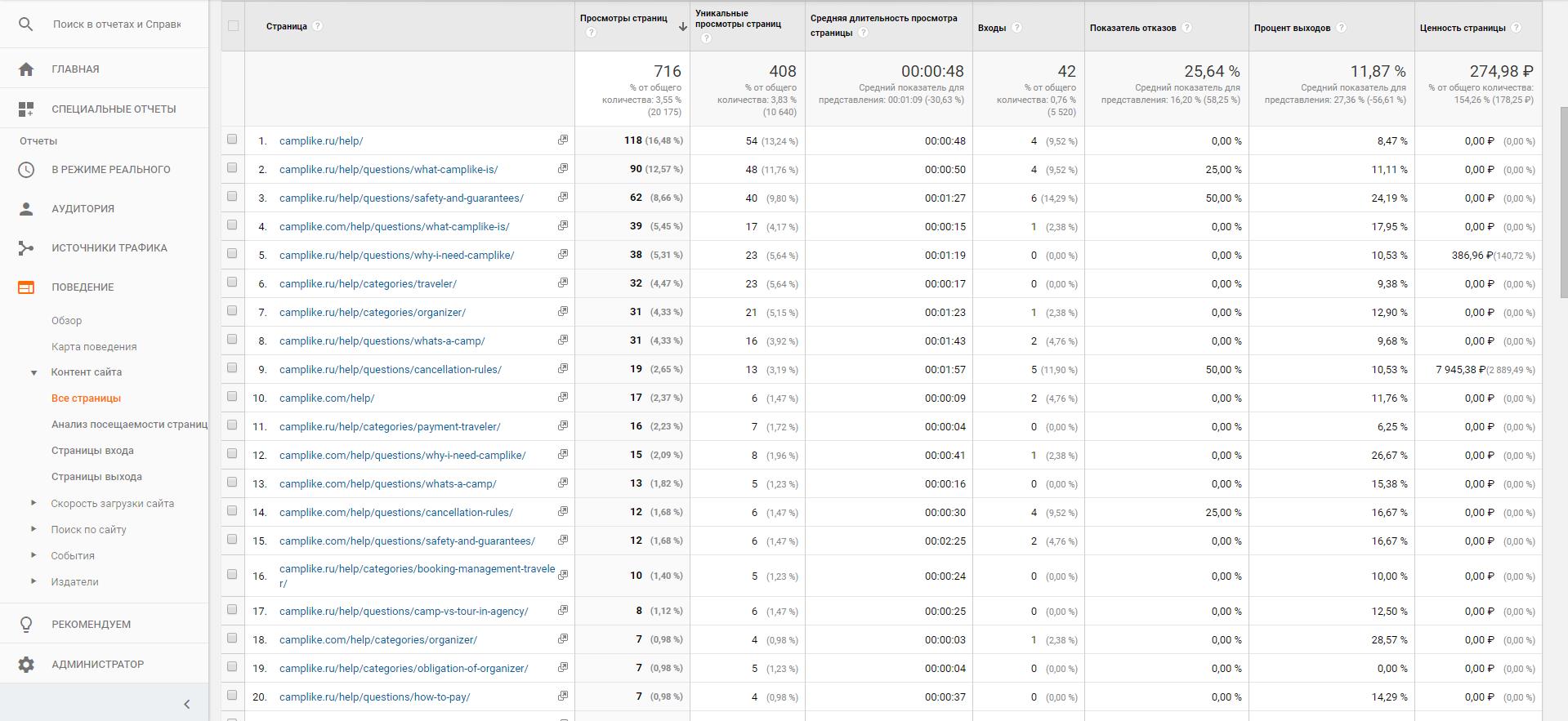This screenshot has height=721, width=1568.
Task: Click help icon under Просмотры страниц header
Action: click(591, 33)
